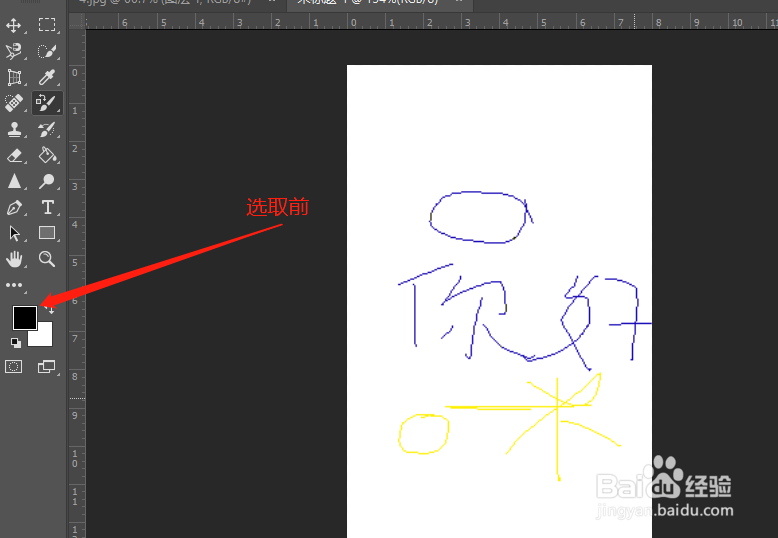Click the white document canvas
This screenshot has width=778, height=538.
[499, 301]
